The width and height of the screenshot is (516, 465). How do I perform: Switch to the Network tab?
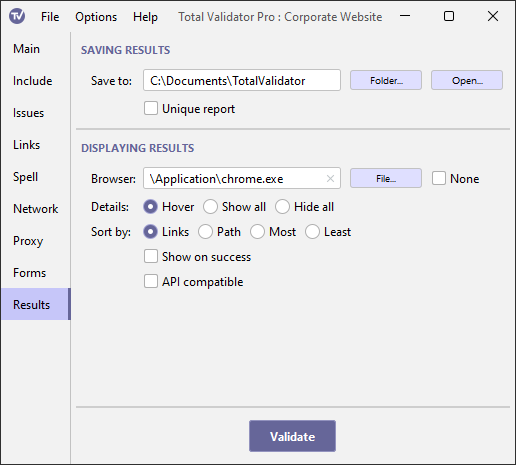coord(35,209)
